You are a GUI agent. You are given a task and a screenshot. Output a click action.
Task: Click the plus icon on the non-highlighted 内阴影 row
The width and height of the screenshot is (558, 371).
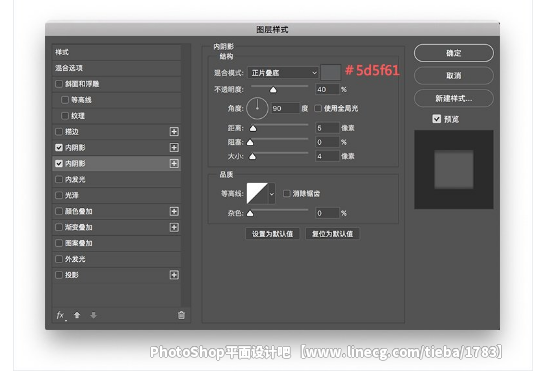[174, 147]
